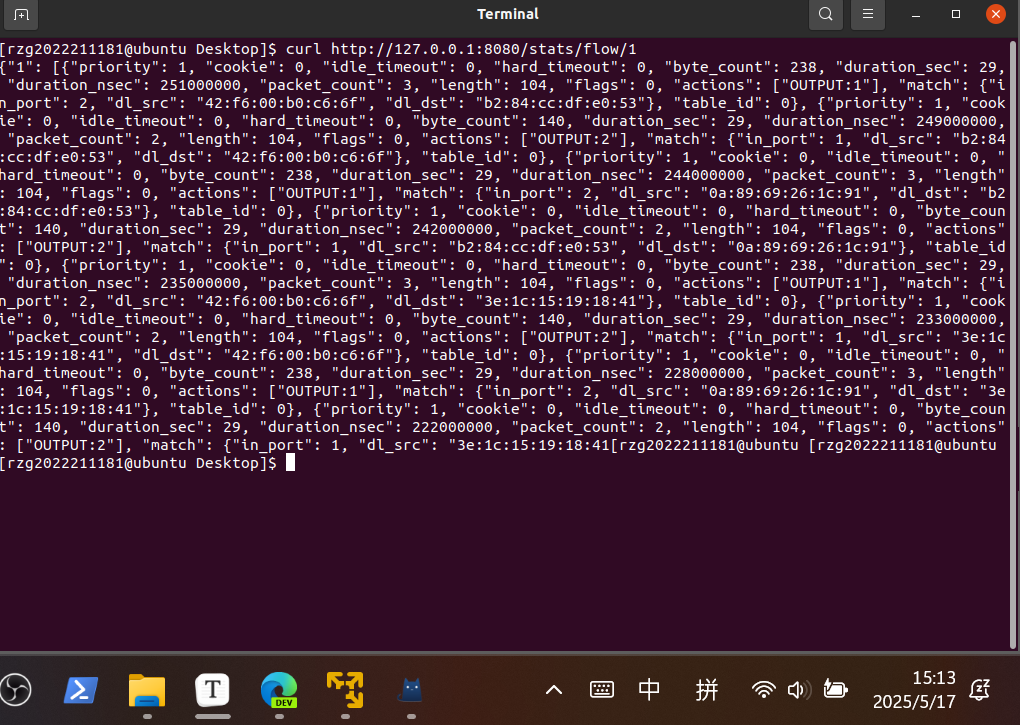Click the black cat app icon
Image resolution: width=1020 pixels, height=725 pixels.
pos(410,689)
